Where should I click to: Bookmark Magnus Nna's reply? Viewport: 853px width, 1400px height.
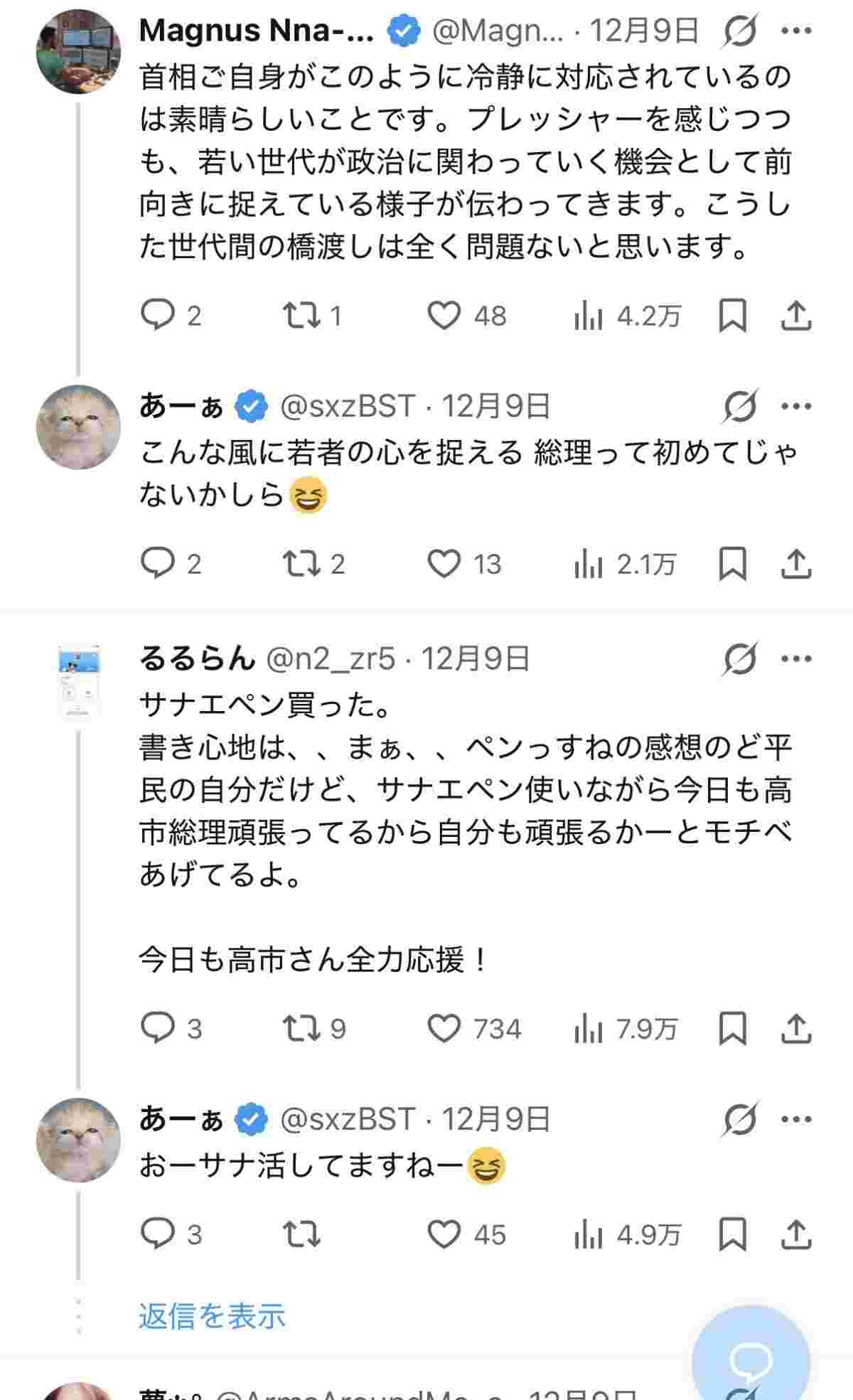(x=732, y=316)
